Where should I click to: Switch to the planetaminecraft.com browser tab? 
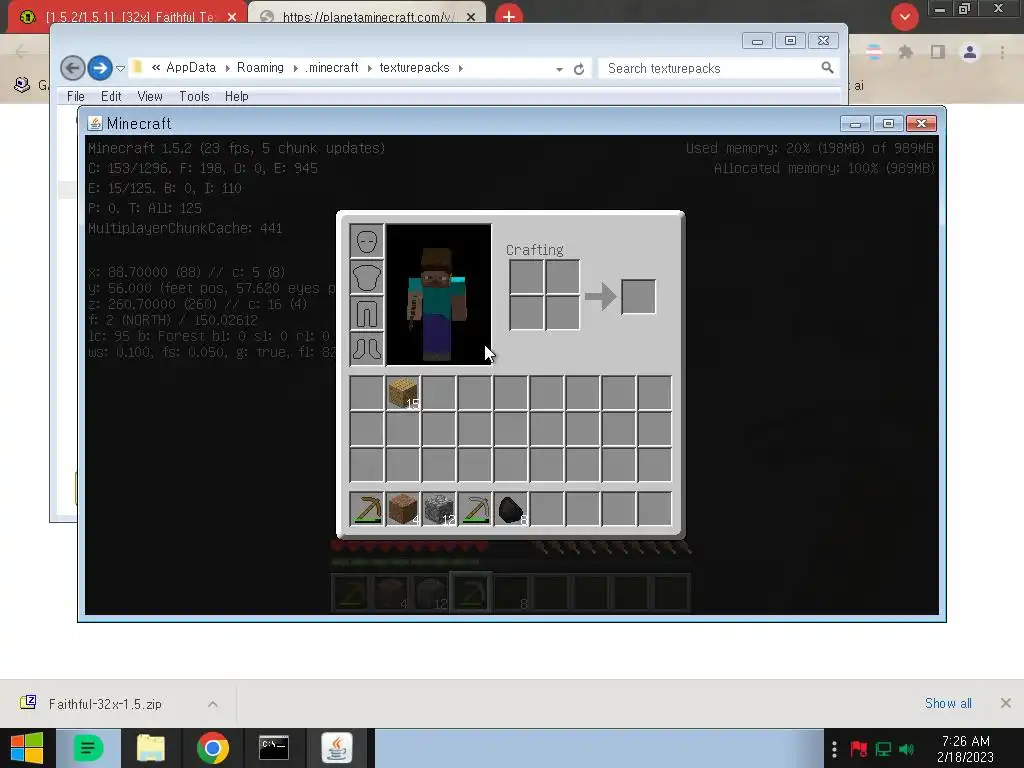tap(367, 17)
